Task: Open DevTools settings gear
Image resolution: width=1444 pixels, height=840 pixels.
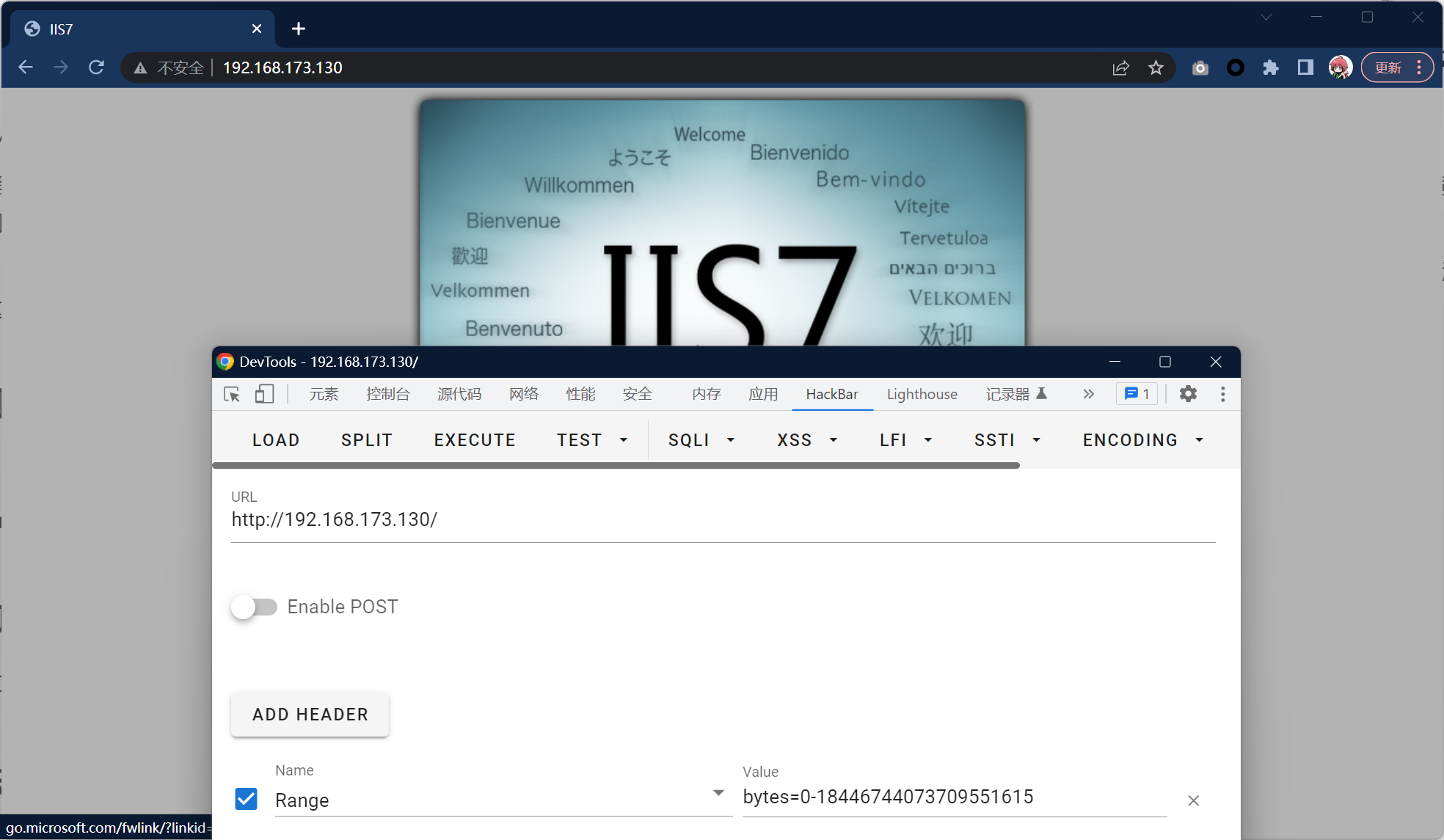Action: coord(1188,394)
